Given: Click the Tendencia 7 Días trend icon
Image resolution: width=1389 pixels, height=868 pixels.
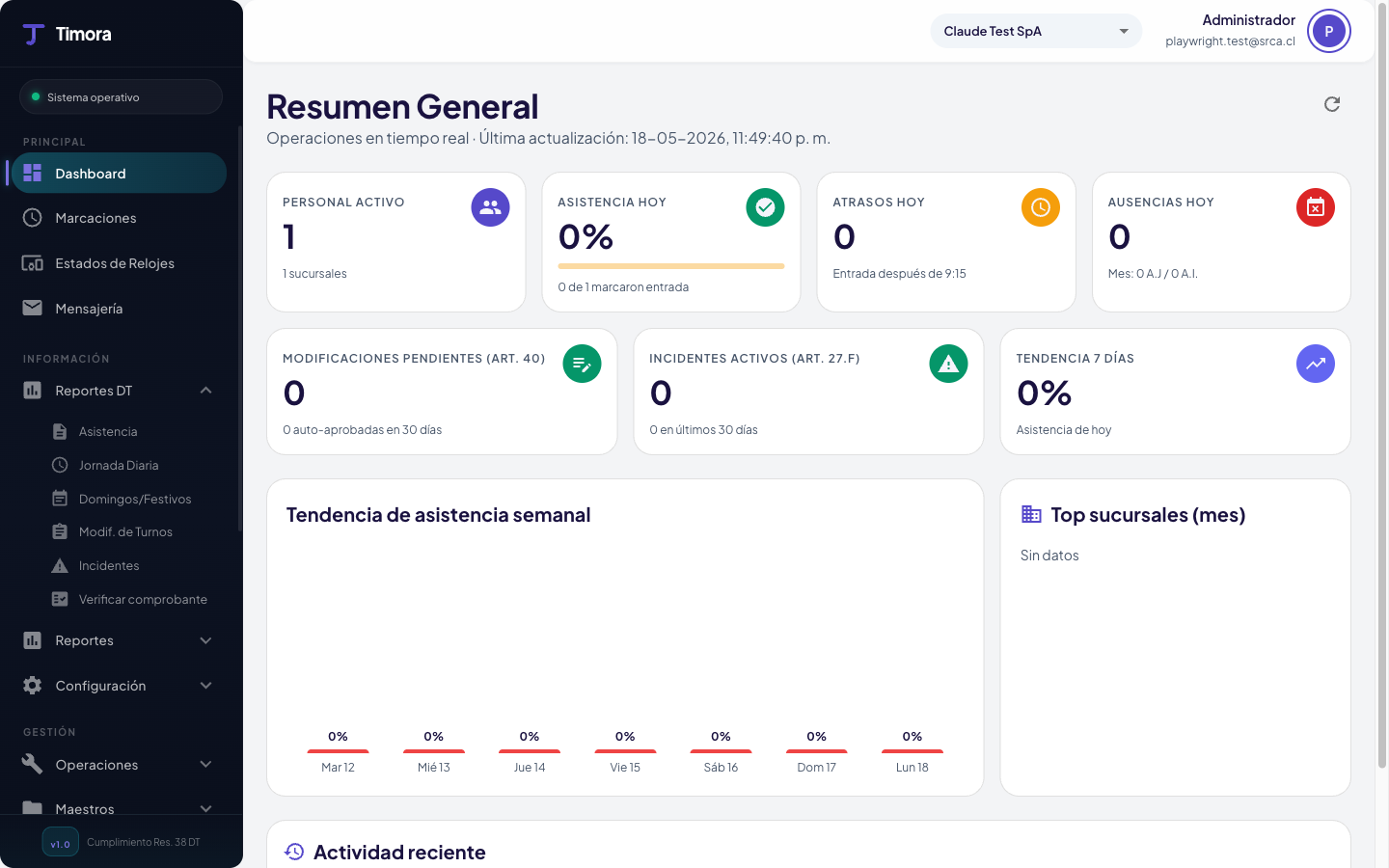Looking at the screenshot, I should click(x=1316, y=364).
